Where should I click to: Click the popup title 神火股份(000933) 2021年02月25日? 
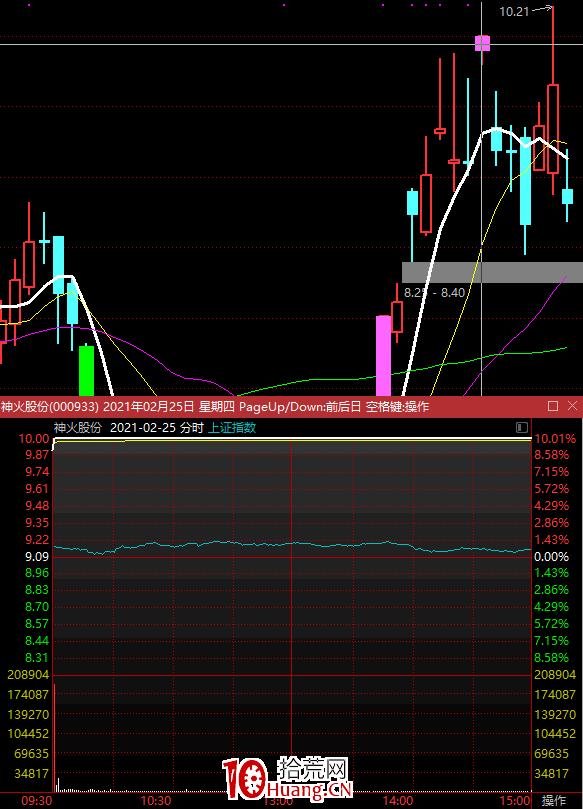pyautogui.click(x=98, y=407)
